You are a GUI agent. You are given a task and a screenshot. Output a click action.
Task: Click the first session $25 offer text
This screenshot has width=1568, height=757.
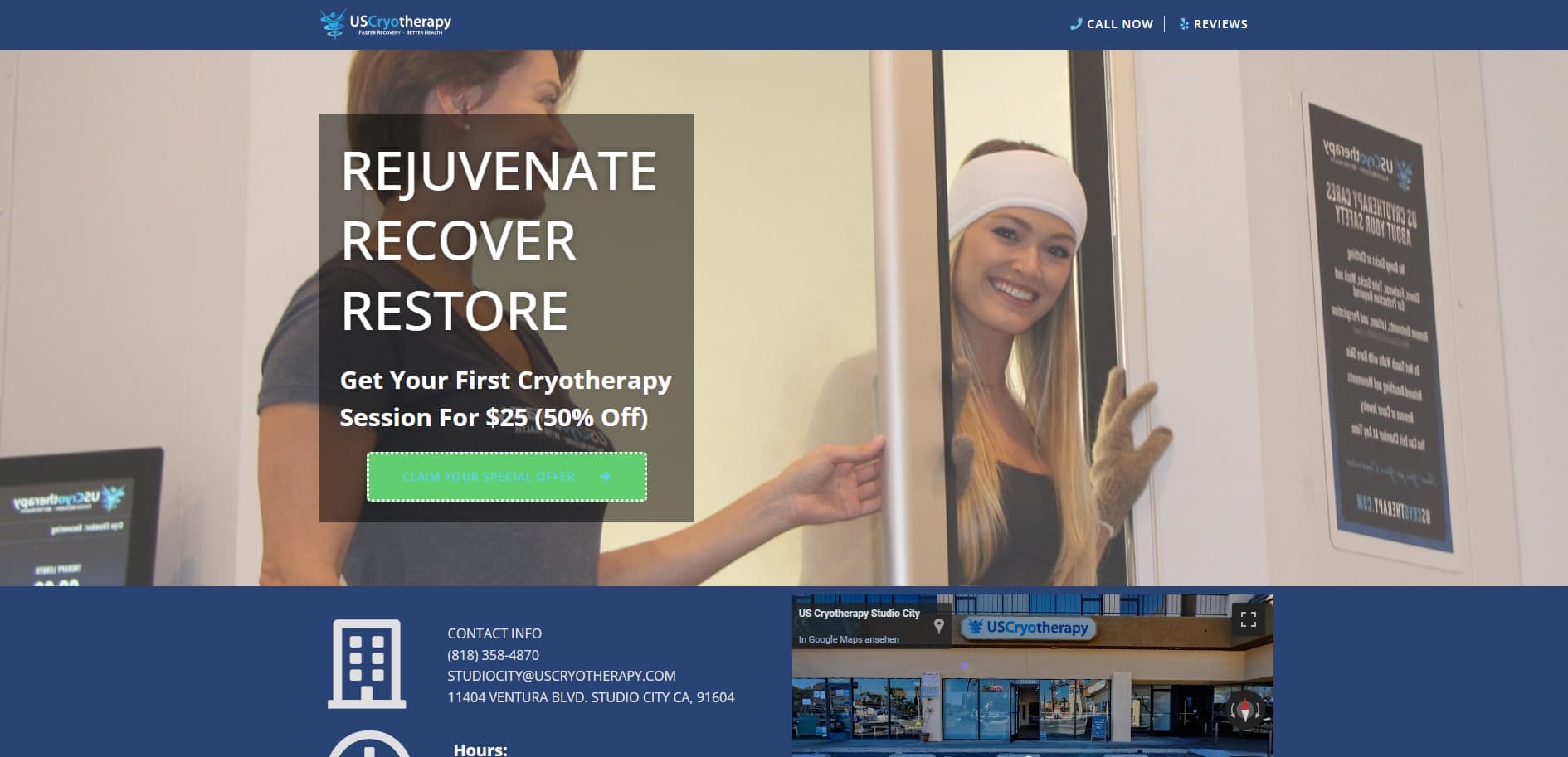click(x=506, y=398)
